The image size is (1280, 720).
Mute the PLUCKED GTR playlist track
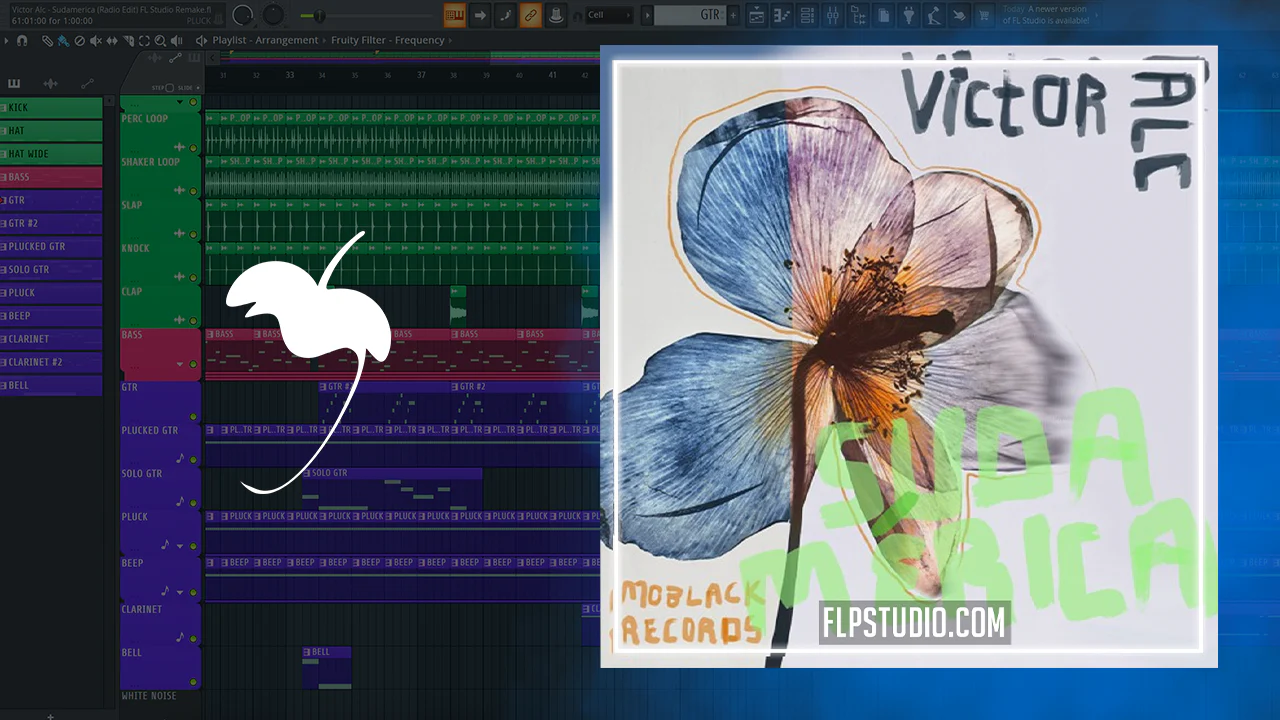click(x=194, y=460)
